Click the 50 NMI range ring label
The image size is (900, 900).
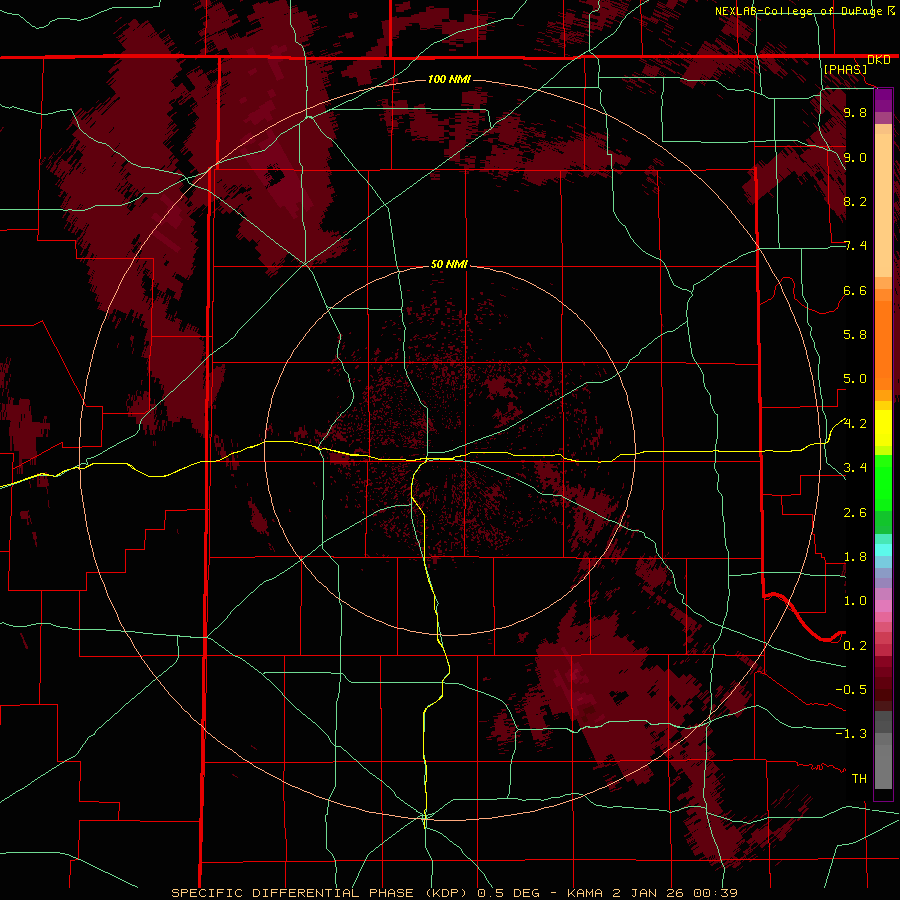tap(449, 265)
